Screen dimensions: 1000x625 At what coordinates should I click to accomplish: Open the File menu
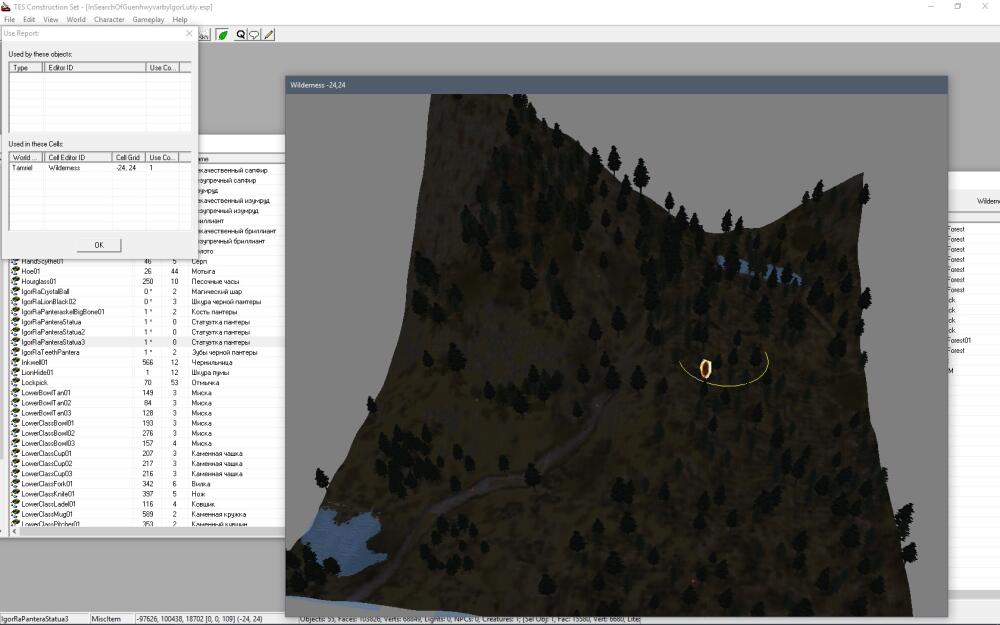[10, 19]
